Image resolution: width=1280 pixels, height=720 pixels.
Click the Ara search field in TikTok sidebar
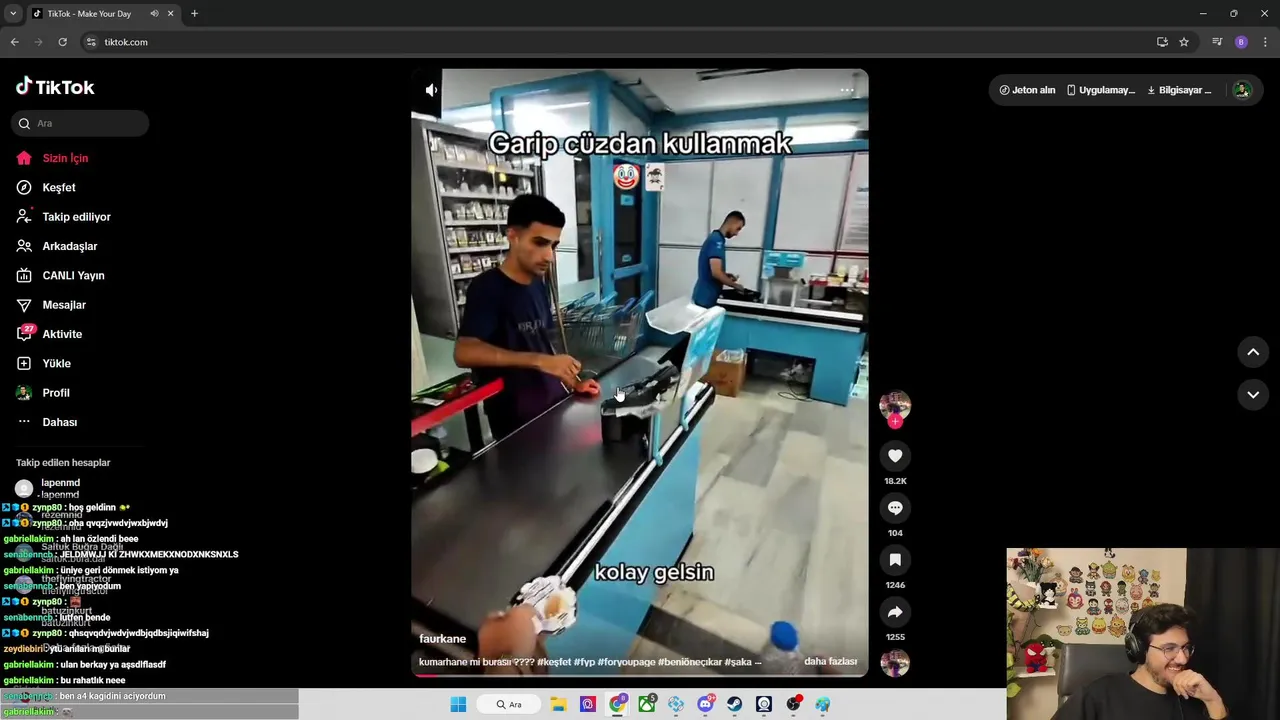tap(80, 123)
